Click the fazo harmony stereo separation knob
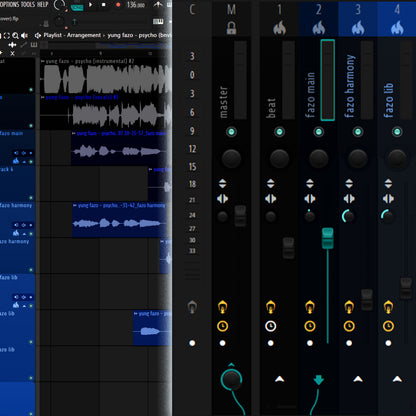 349,217
